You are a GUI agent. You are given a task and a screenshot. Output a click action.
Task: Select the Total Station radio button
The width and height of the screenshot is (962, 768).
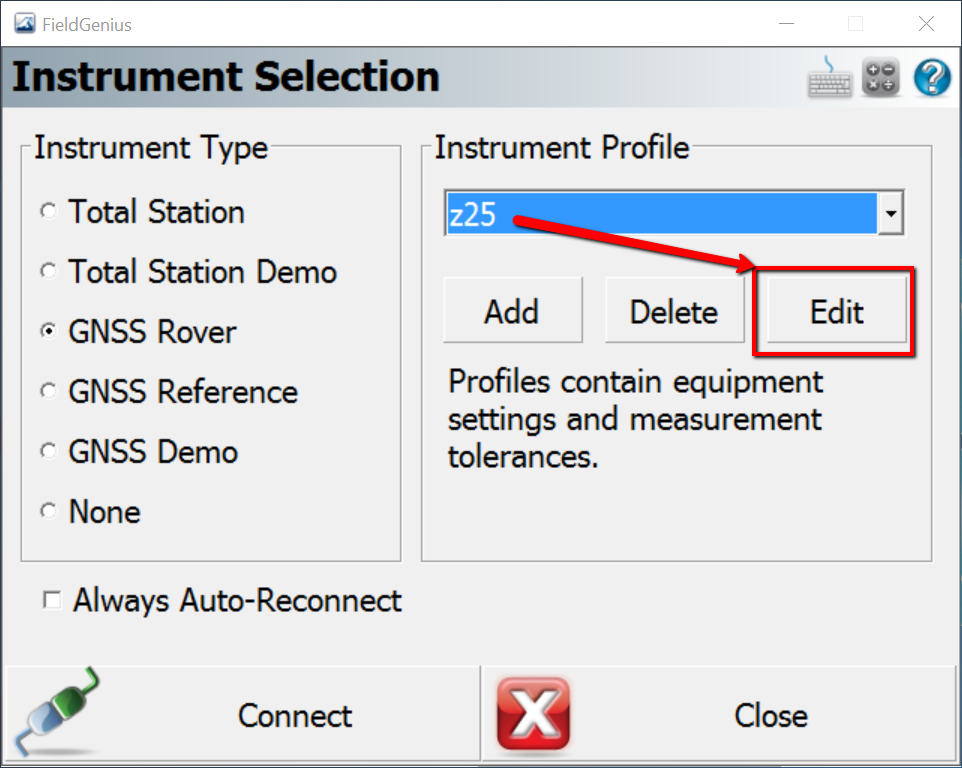point(48,212)
